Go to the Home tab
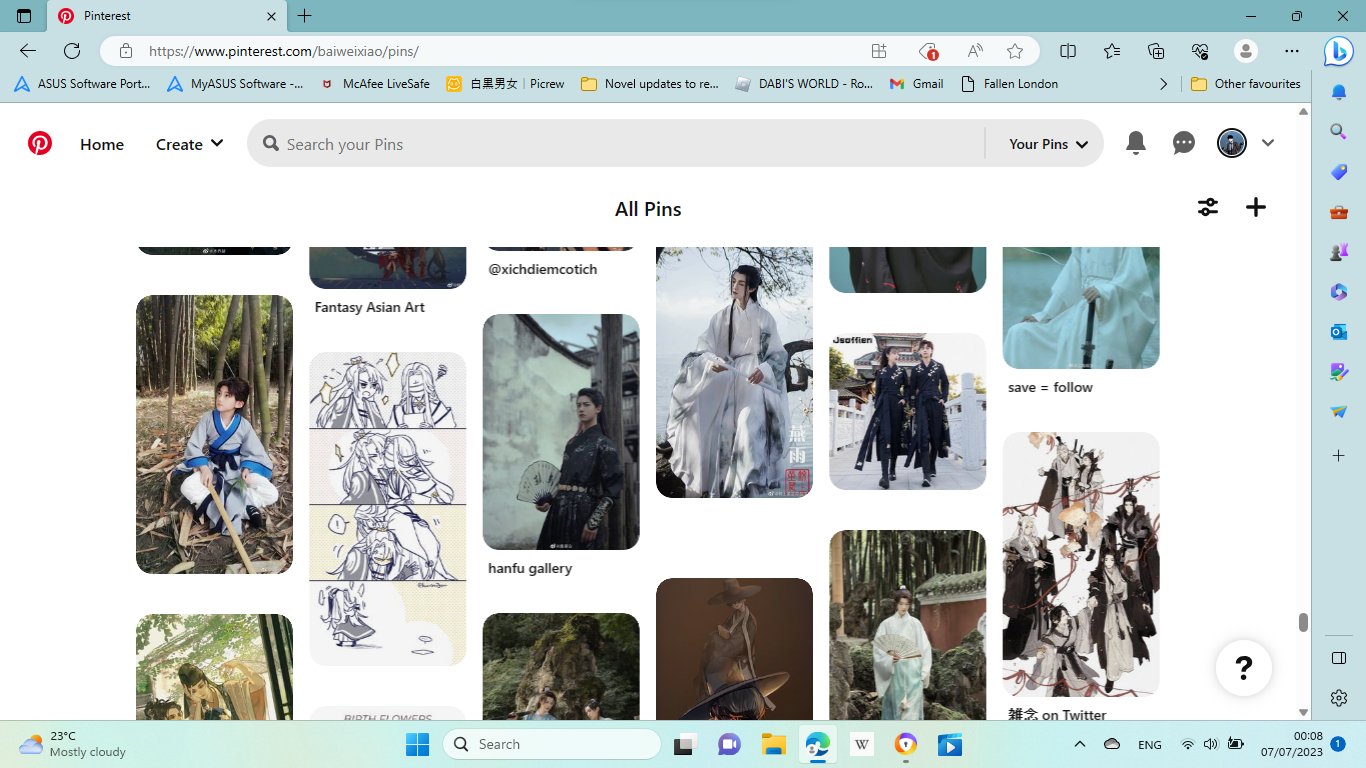Screen dimensions: 1366x768 [102, 144]
